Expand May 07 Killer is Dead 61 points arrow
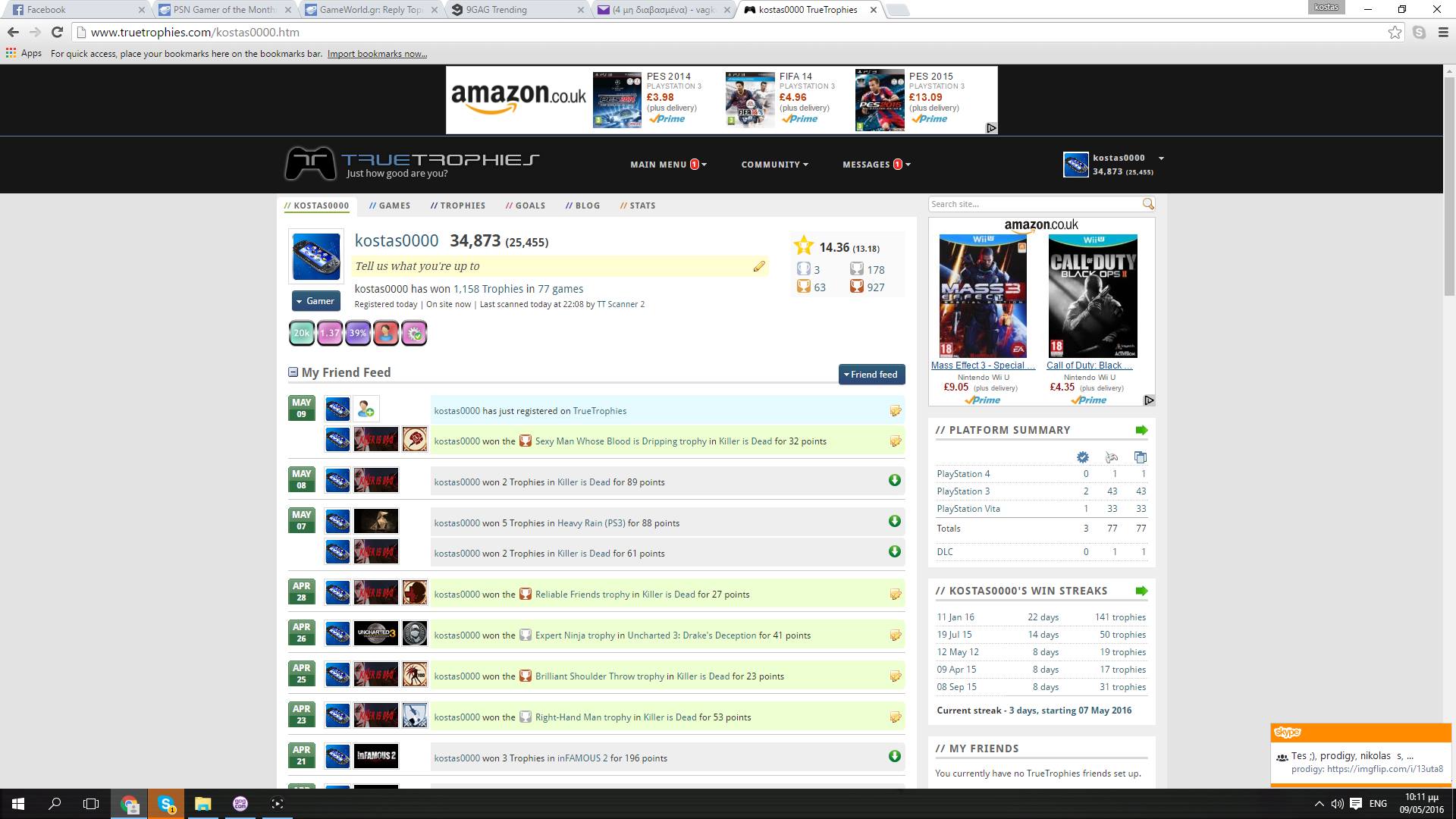Viewport: 1456px width, 819px height. 895,552
